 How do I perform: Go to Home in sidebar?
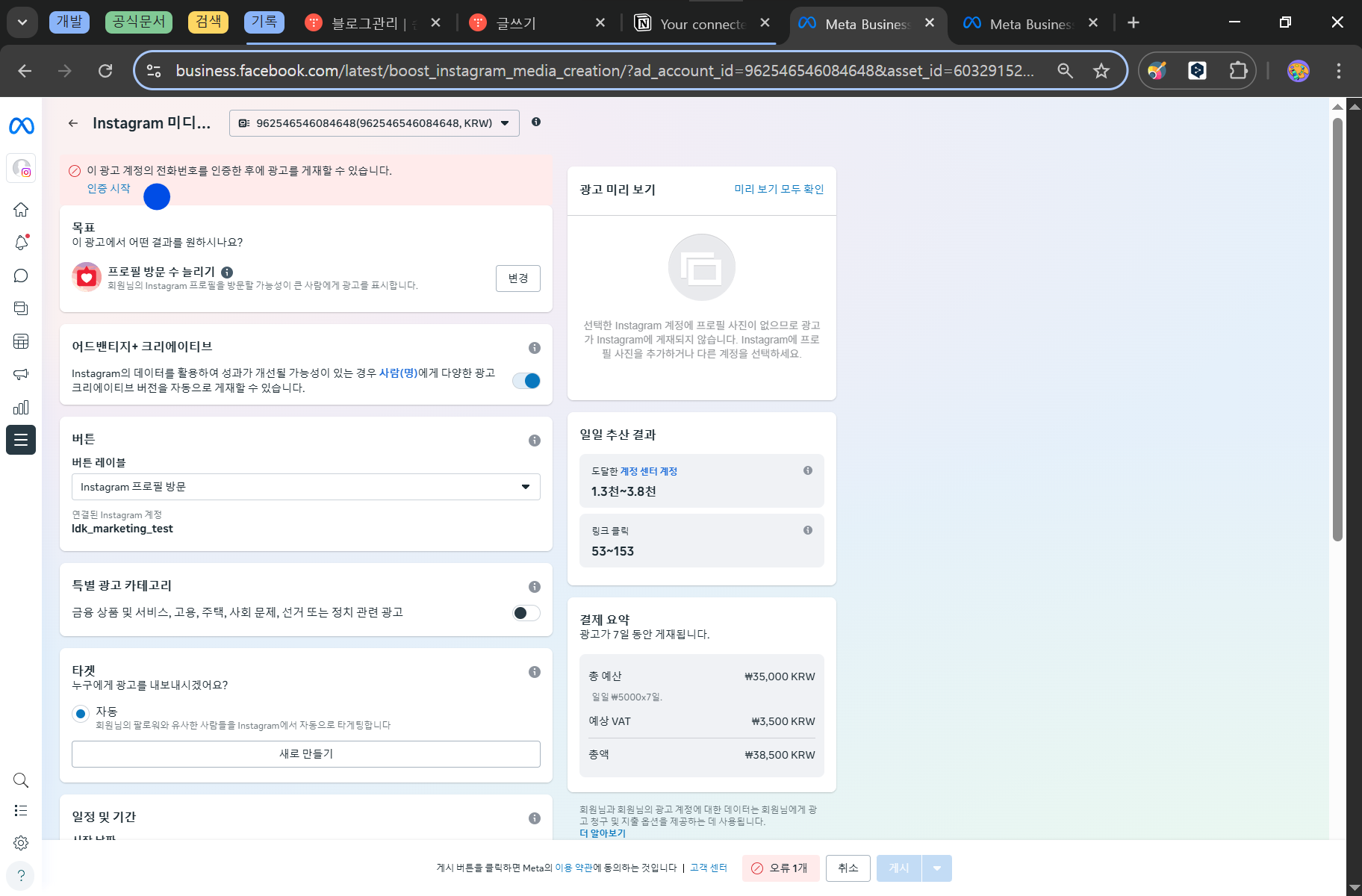(21, 209)
